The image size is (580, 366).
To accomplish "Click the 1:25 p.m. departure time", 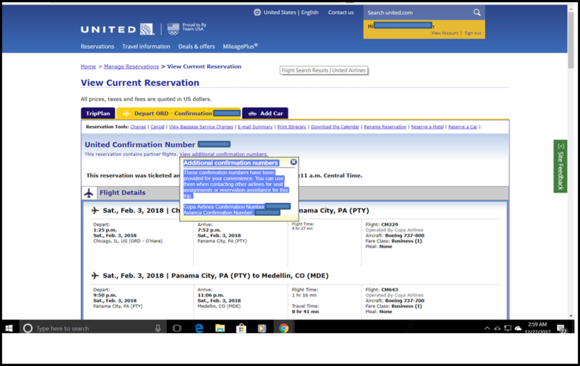I will [105, 230].
